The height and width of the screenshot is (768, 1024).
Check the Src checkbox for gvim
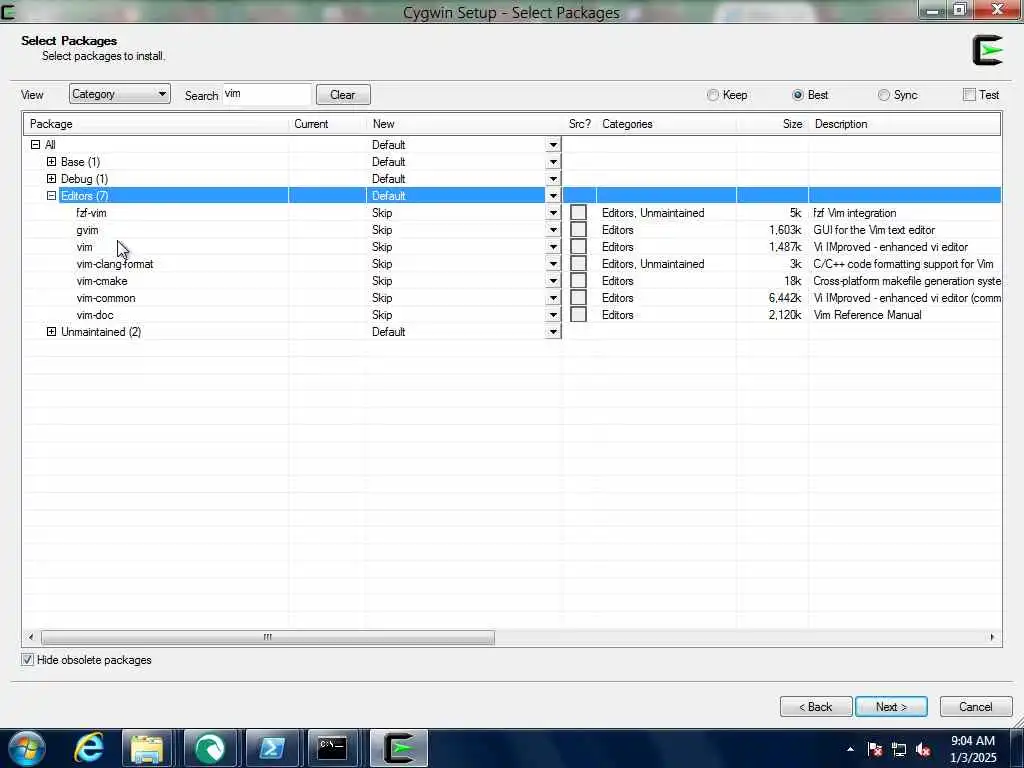click(578, 230)
